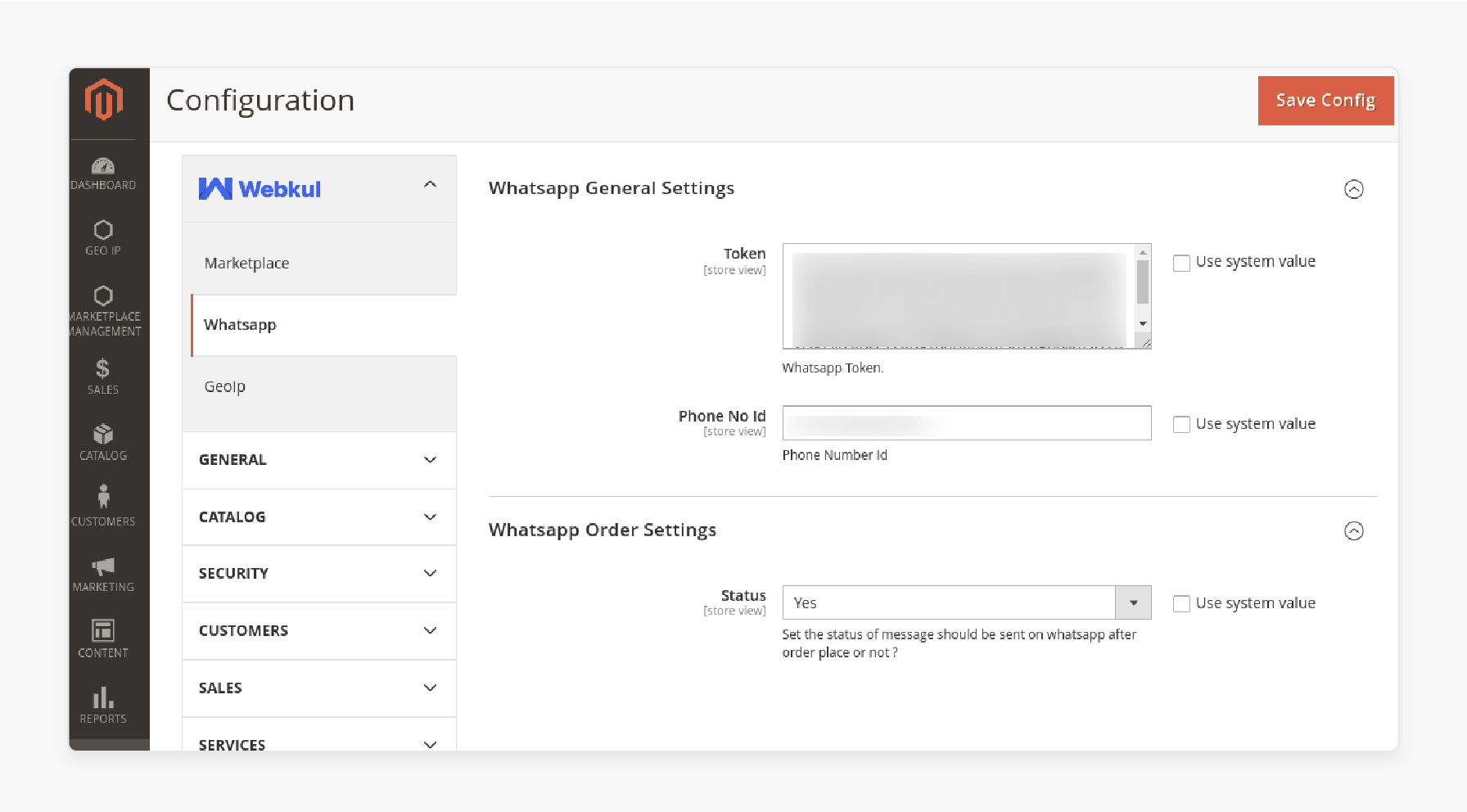This screenshot has width=1467, height=812.
Task: Click the Token textarea scrollbar
Action: tap(1143, 281)
